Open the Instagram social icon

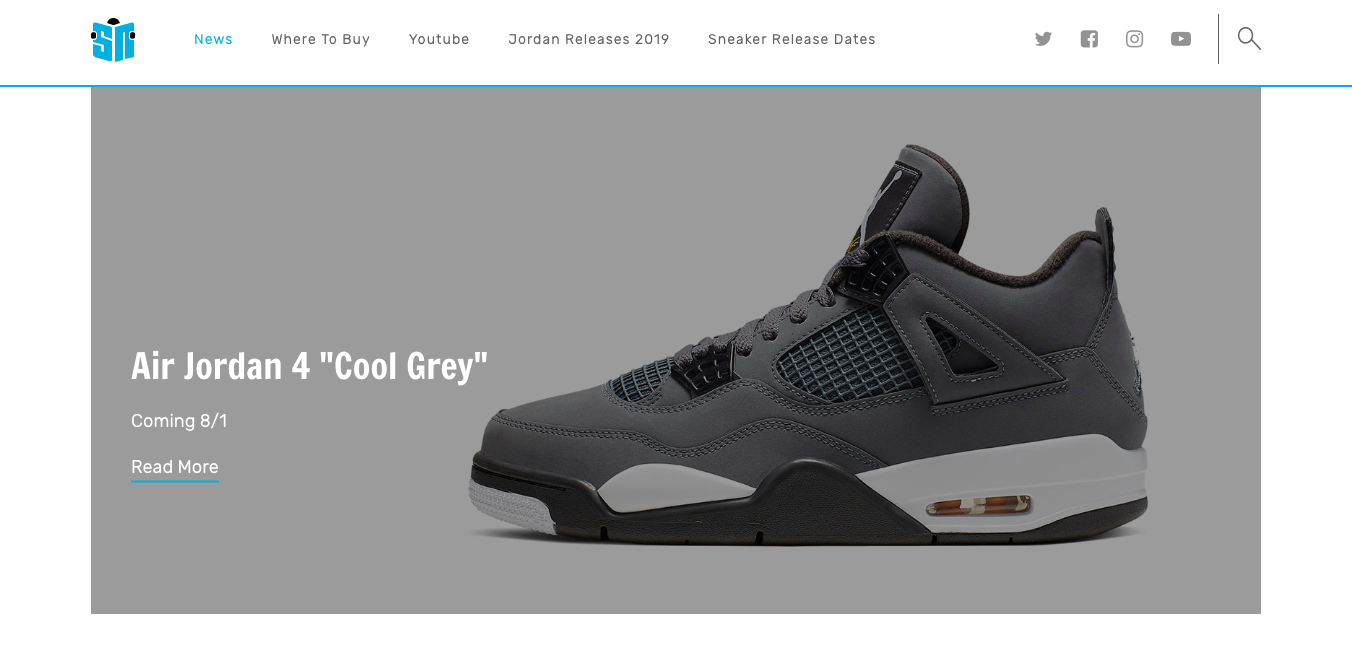[x=1134, y=39]
